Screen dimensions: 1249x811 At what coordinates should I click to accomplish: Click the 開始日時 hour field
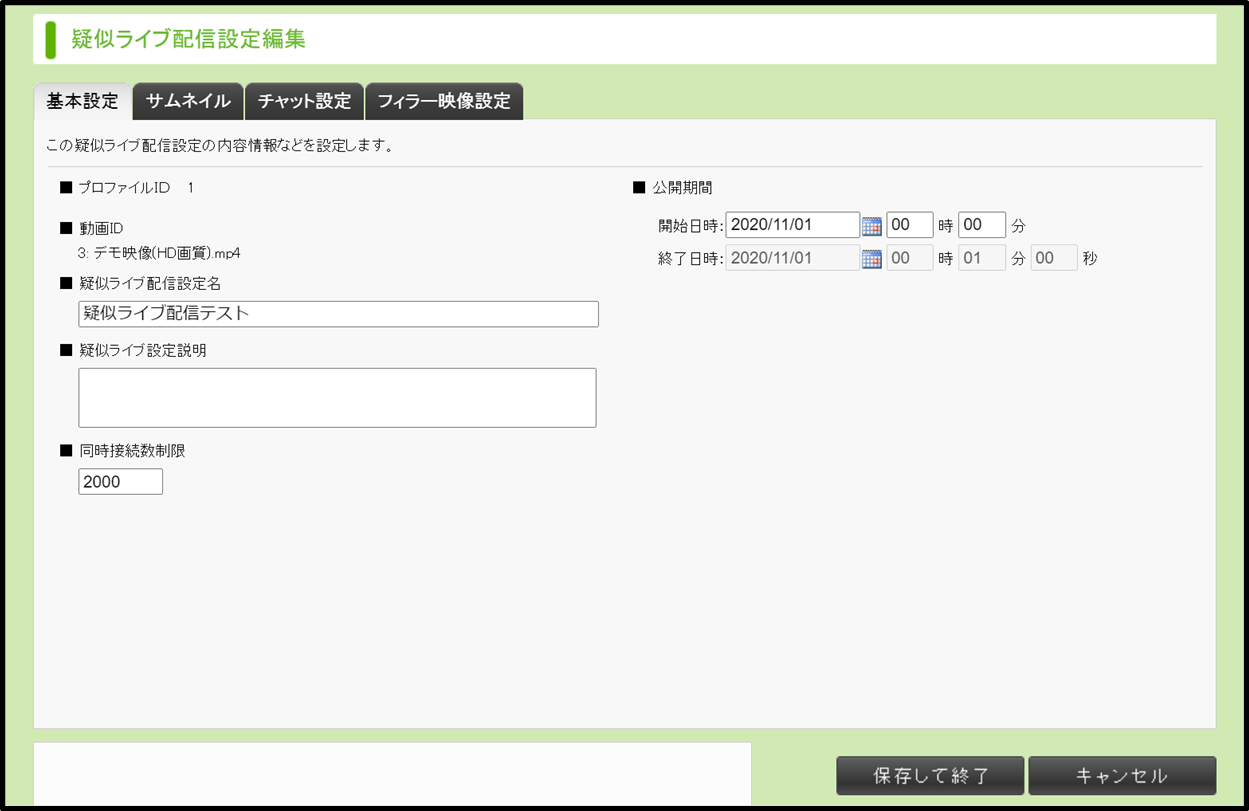tap(910, 225)
